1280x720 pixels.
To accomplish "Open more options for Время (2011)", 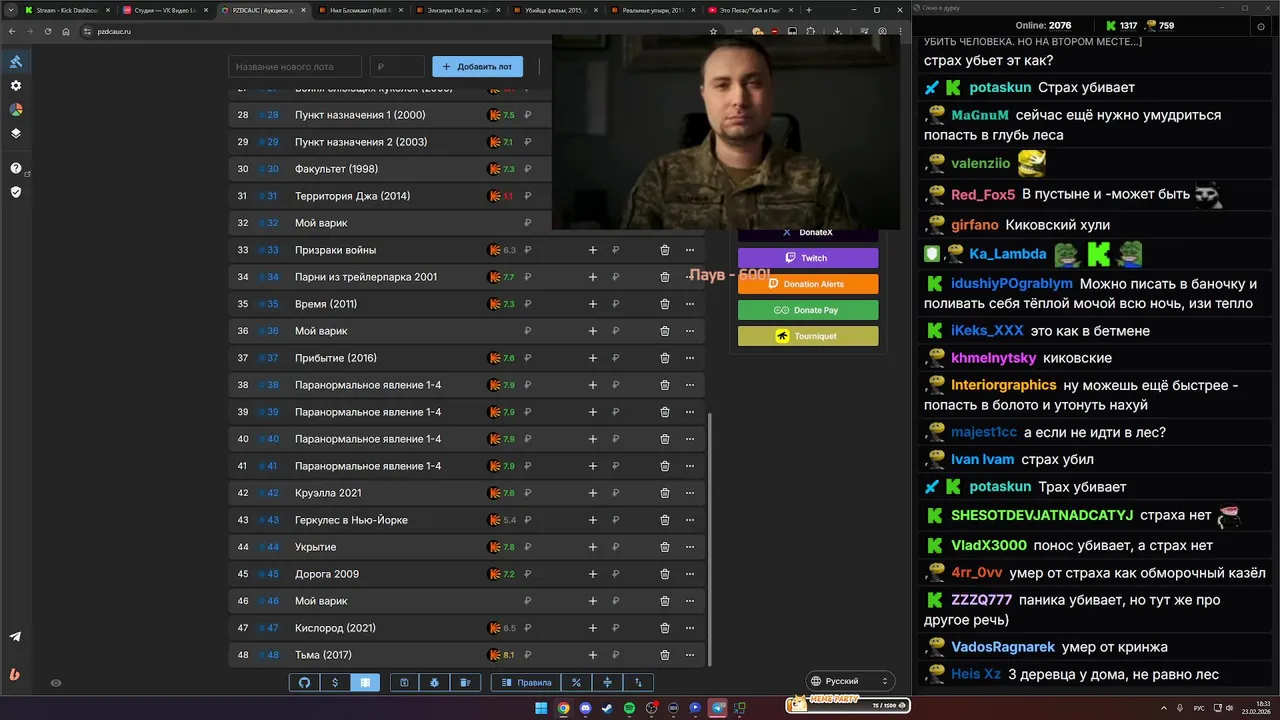I will pyautogui.click(x=690, y=304).
